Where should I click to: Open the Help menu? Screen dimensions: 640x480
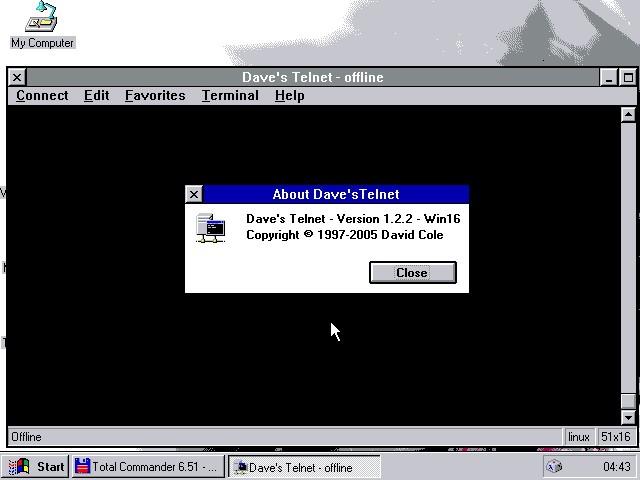[289, 96]
